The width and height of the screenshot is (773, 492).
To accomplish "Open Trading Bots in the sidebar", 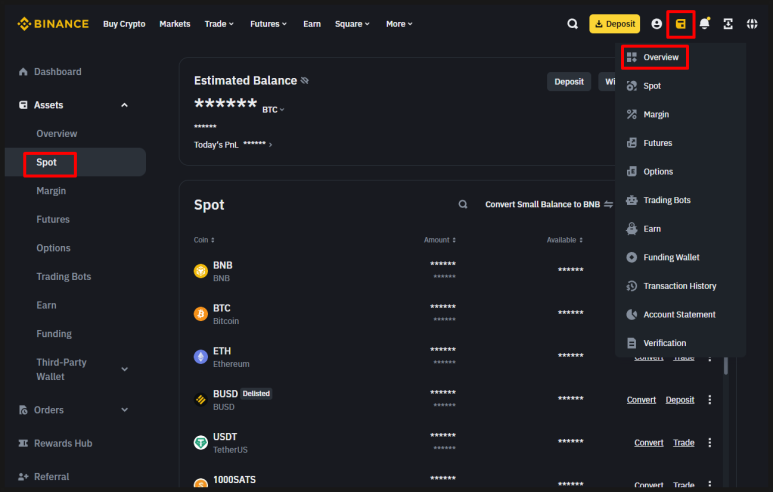I will (x=64, y=277).
